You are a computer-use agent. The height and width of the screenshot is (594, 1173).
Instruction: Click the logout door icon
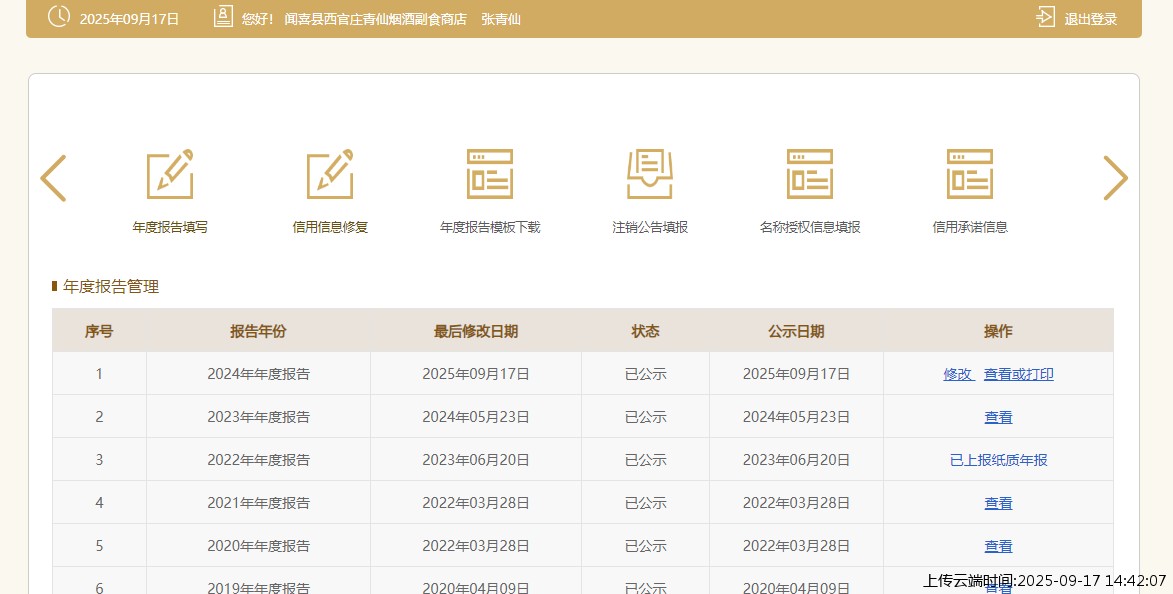click(x=1046, y=17)
